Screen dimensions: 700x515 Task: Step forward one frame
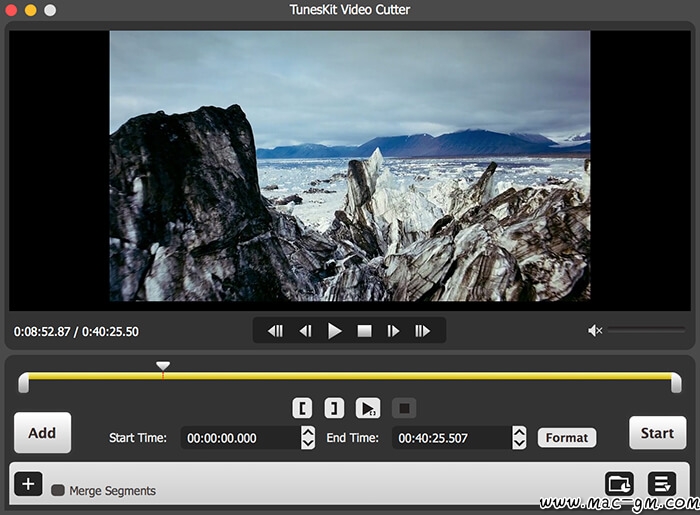coord(394,331)
